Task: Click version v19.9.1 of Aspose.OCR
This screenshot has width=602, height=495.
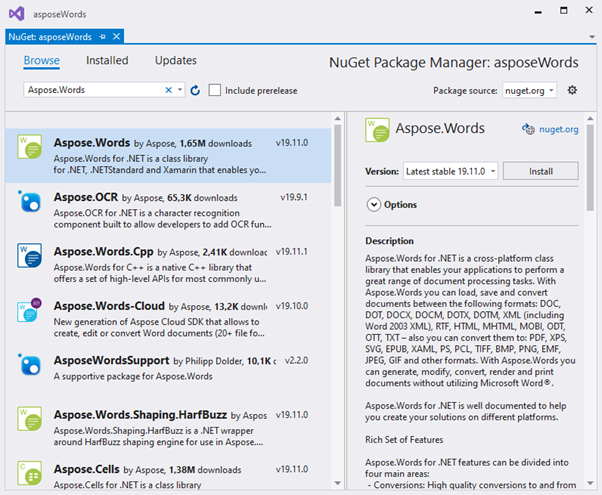Action: click(x=294, y=197)
